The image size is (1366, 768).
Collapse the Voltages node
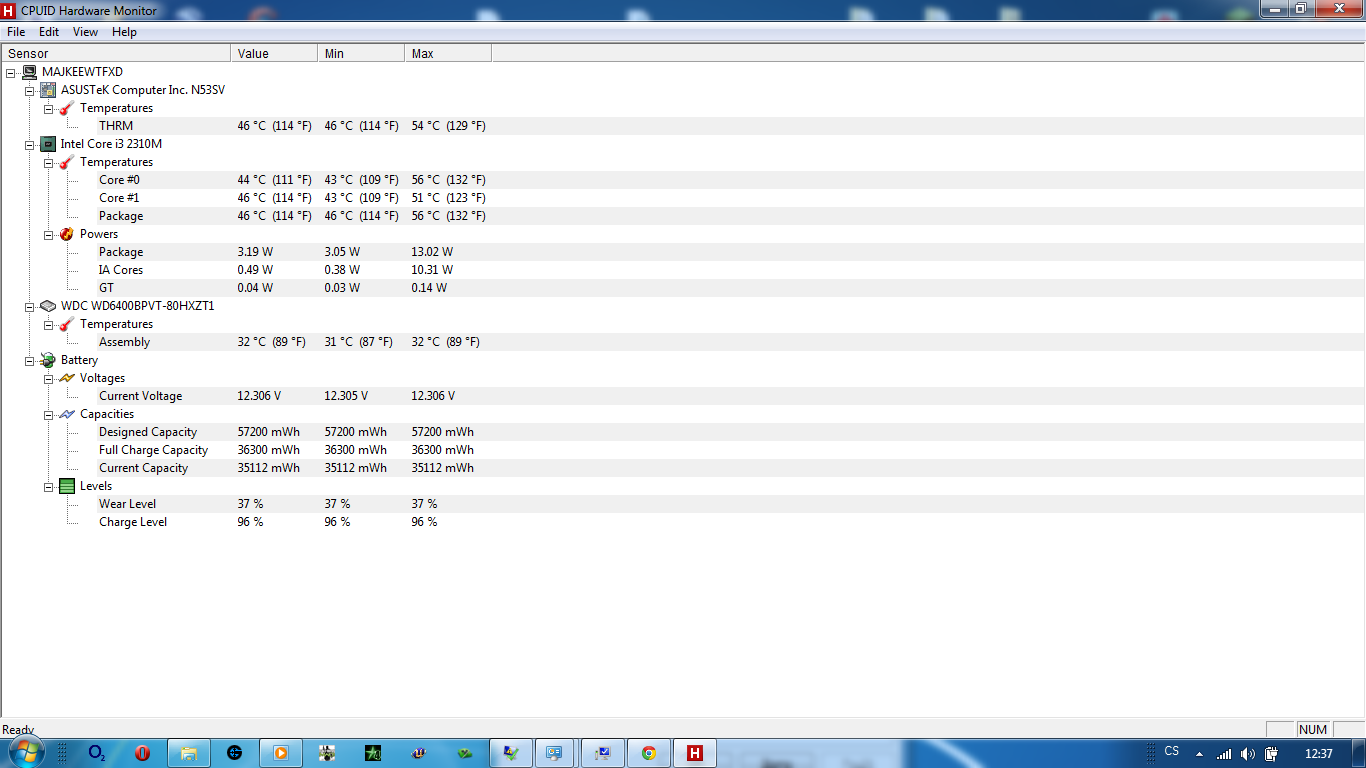click(49, 378)
